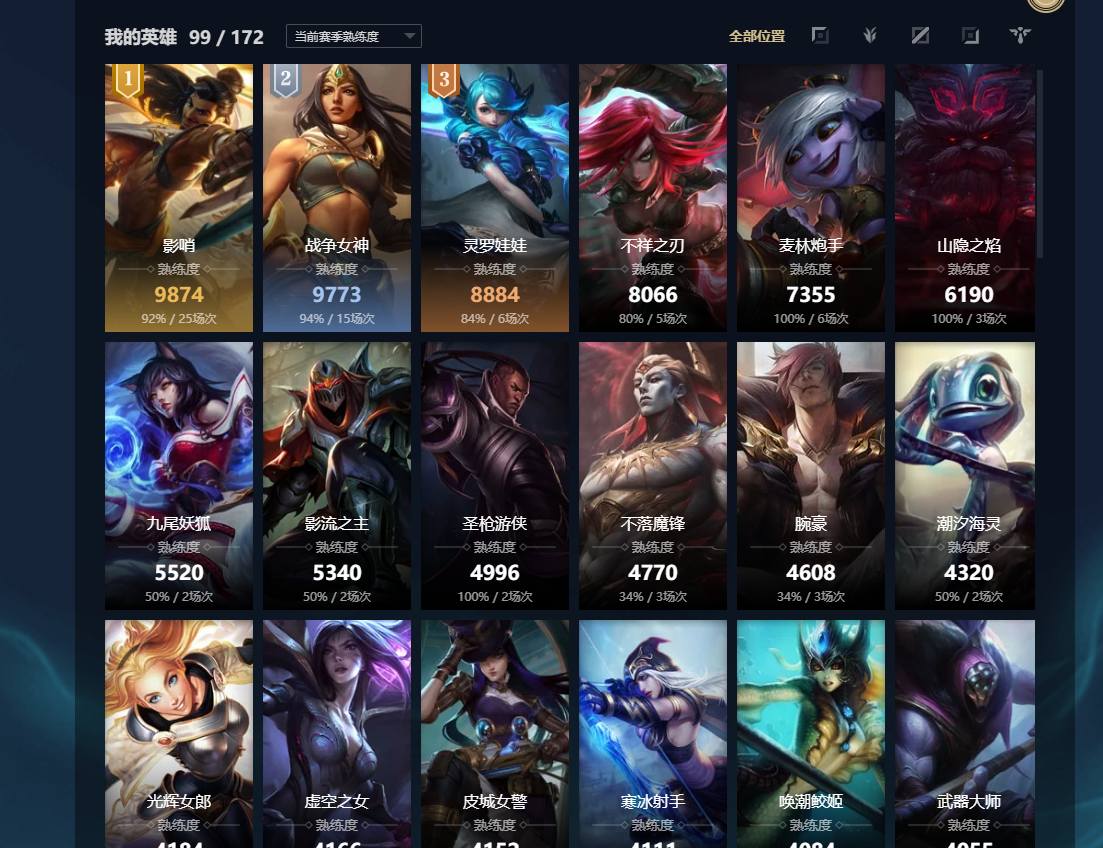Click the 光辉女郎 champion card

pos(179,734)
